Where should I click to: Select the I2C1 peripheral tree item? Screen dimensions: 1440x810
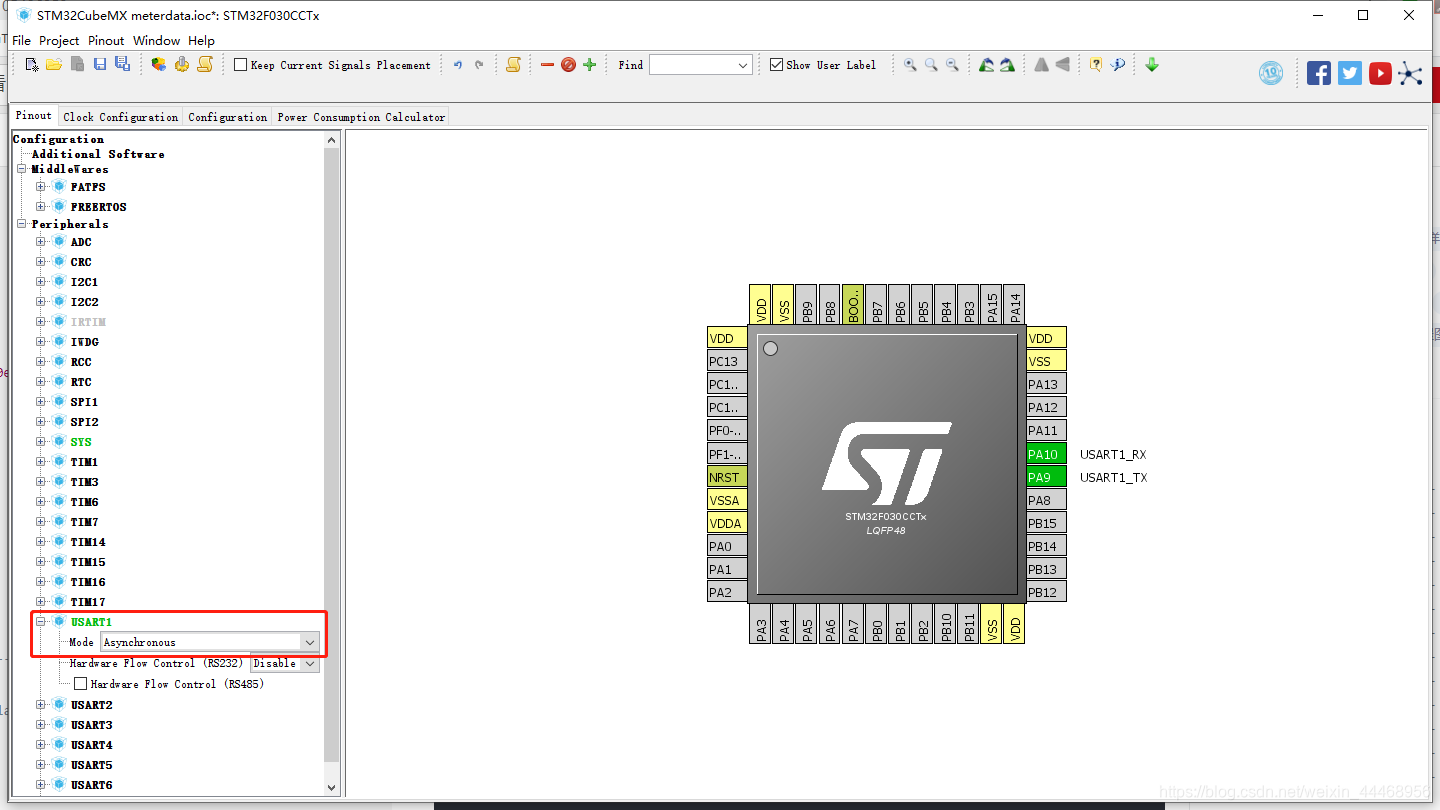(x=84, y=282)
